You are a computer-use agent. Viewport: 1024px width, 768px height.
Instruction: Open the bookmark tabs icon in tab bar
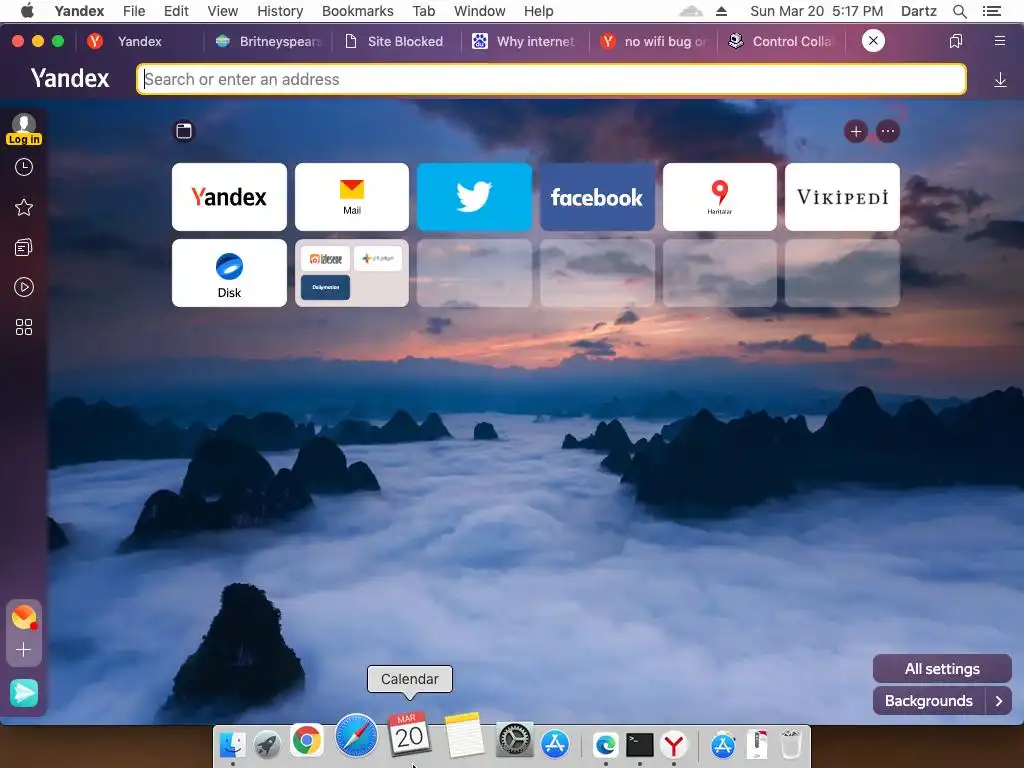956,41
